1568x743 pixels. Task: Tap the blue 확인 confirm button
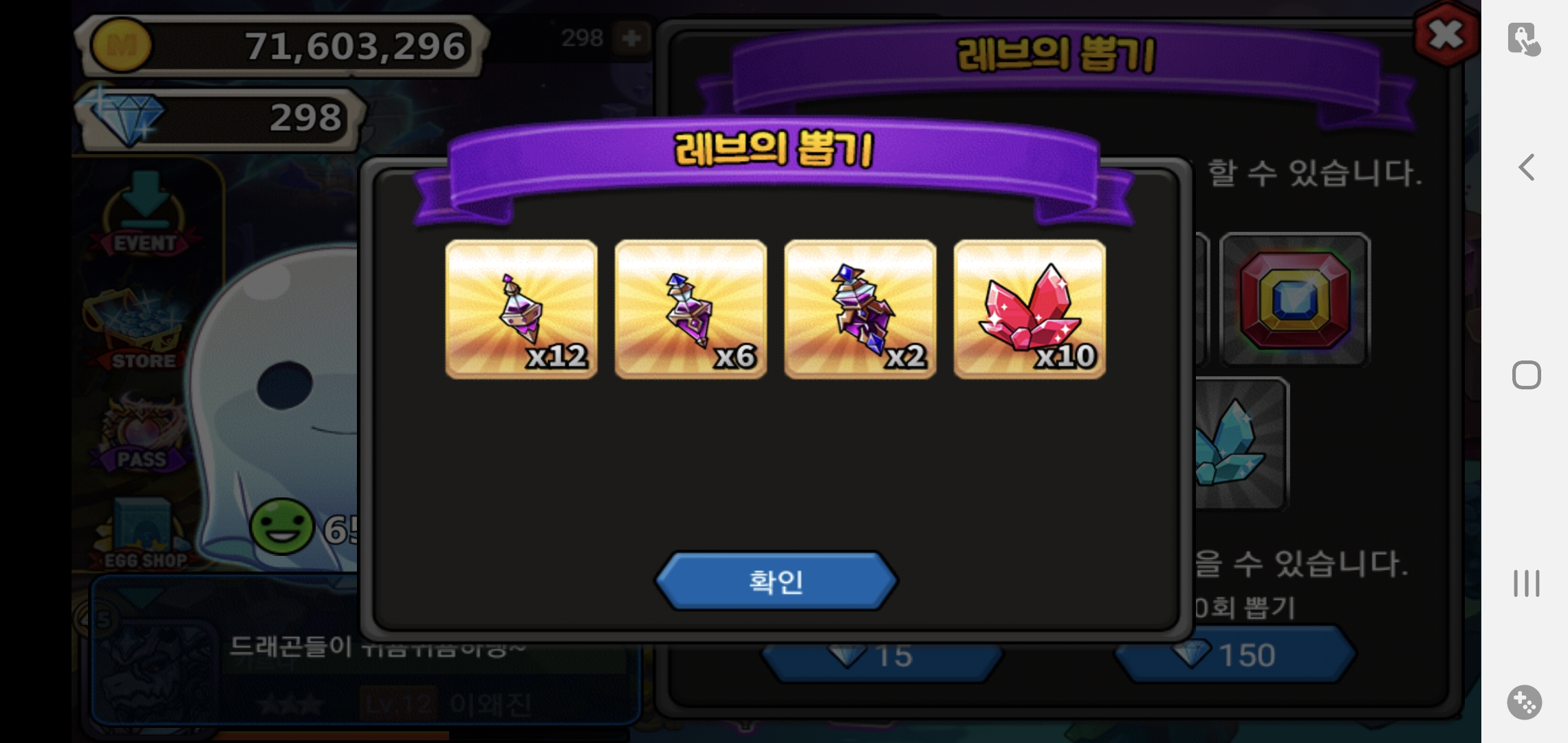click(x=776, y=581)
